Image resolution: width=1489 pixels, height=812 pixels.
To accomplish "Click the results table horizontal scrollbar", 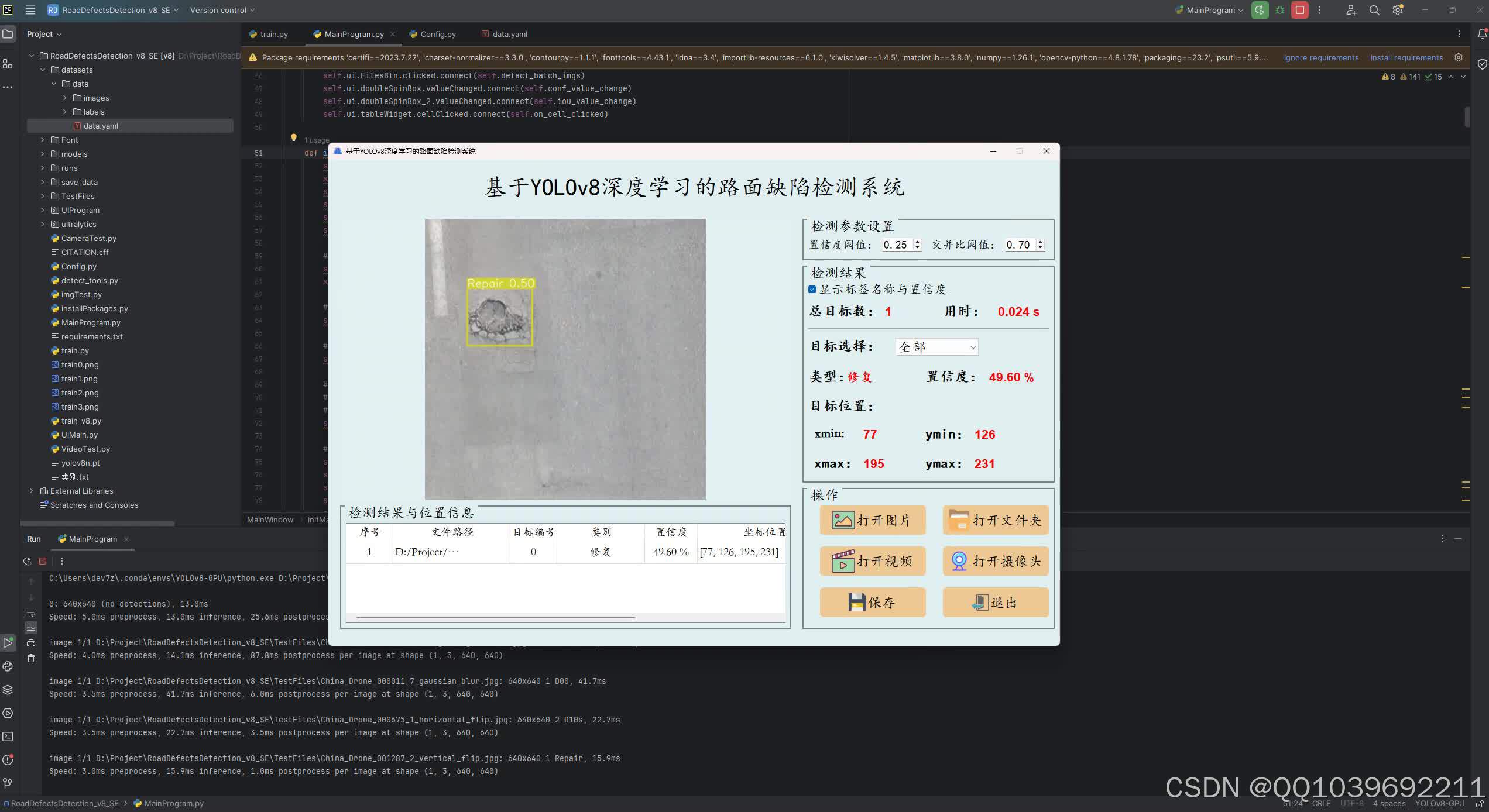I will click(495, 617).
